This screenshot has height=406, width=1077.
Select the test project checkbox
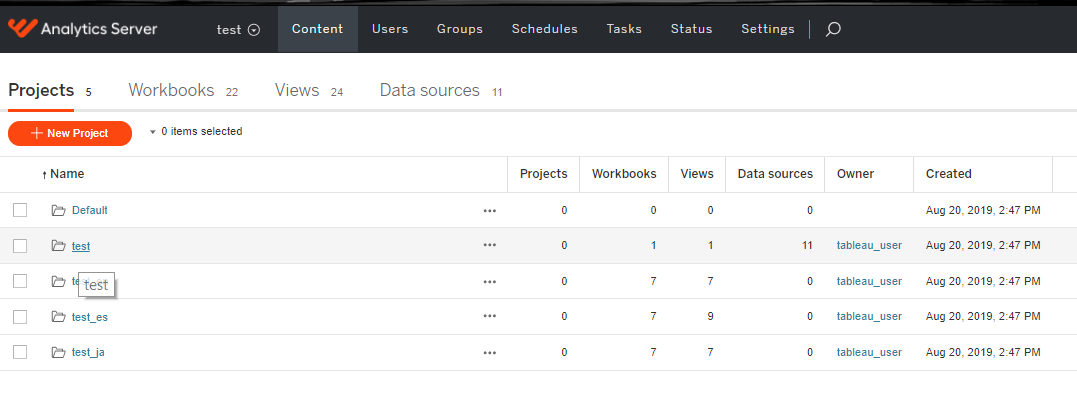tap(20, 246)
